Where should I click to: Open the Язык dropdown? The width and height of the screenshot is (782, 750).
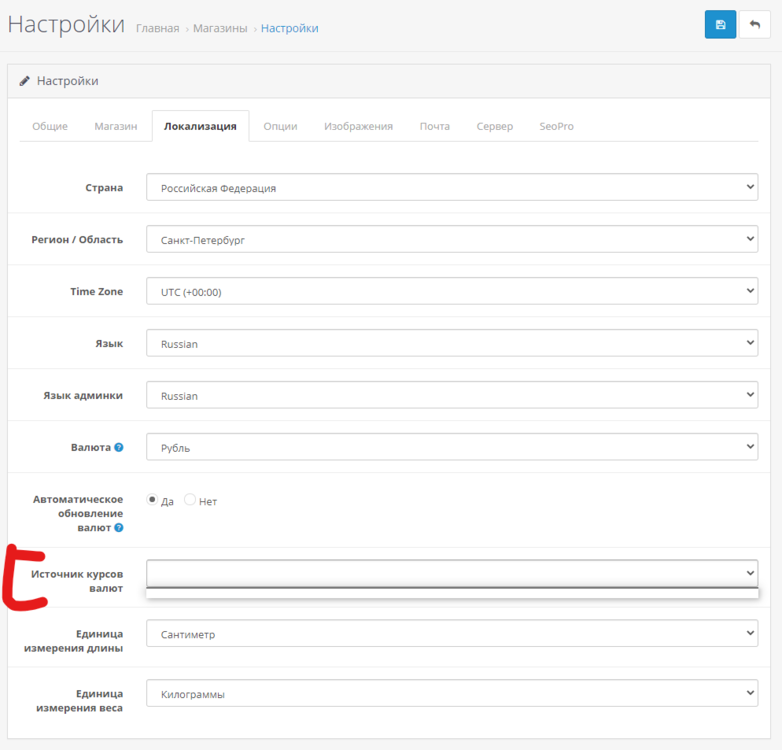point(452,344)
